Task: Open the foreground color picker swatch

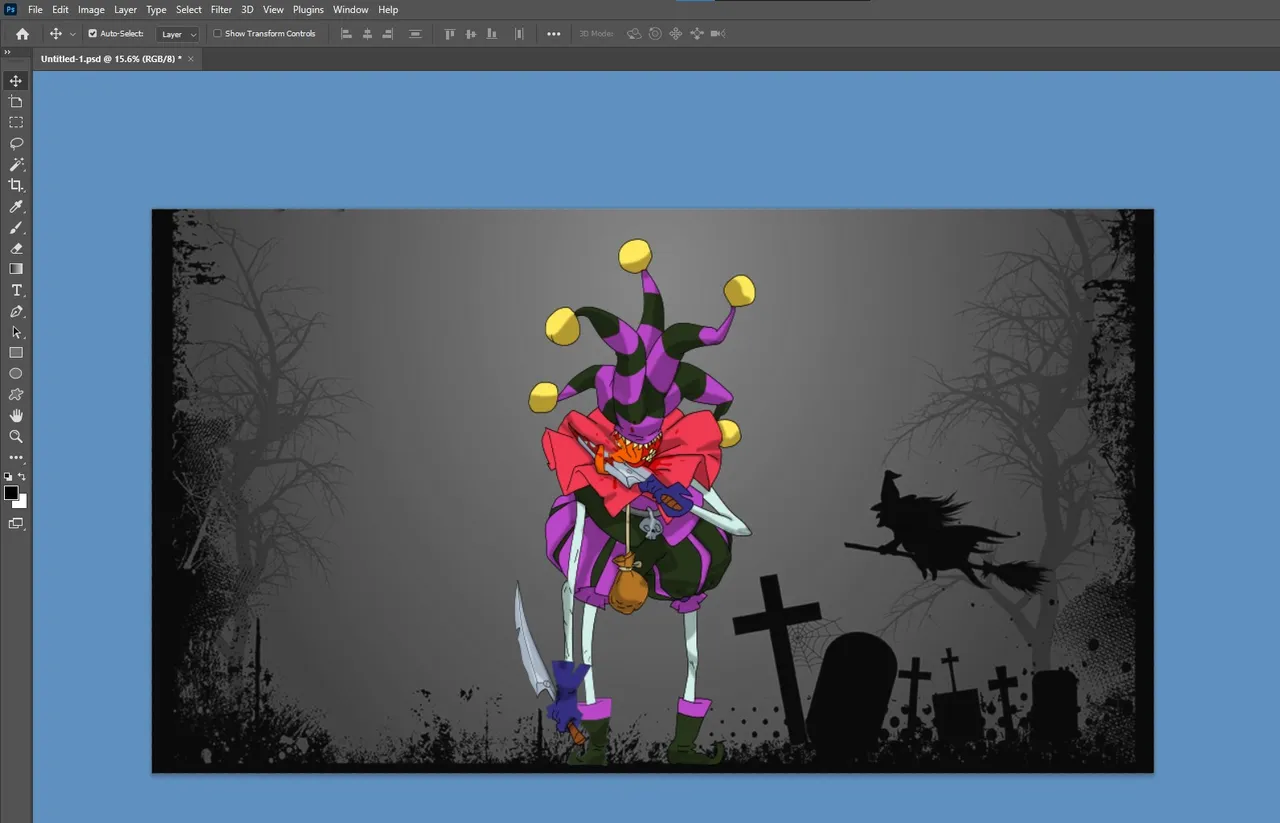Action: (x=11, y=493)
